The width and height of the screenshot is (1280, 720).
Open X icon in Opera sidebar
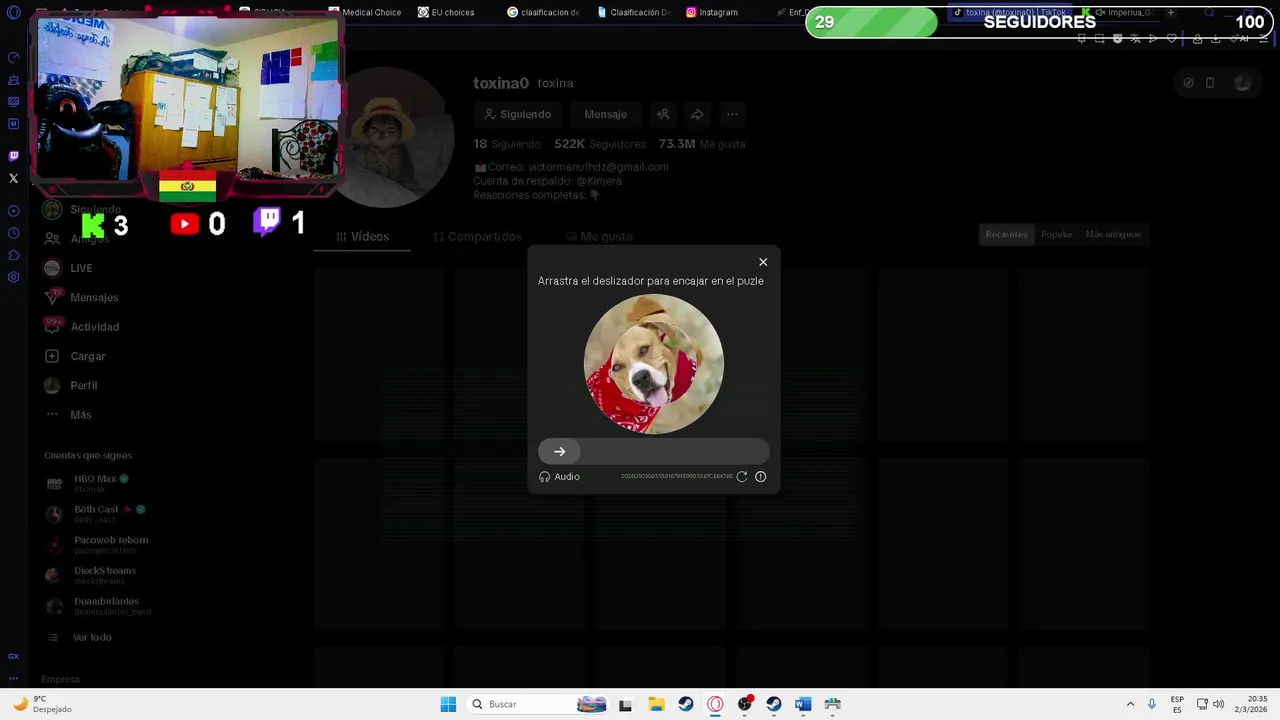click(13, 179)
